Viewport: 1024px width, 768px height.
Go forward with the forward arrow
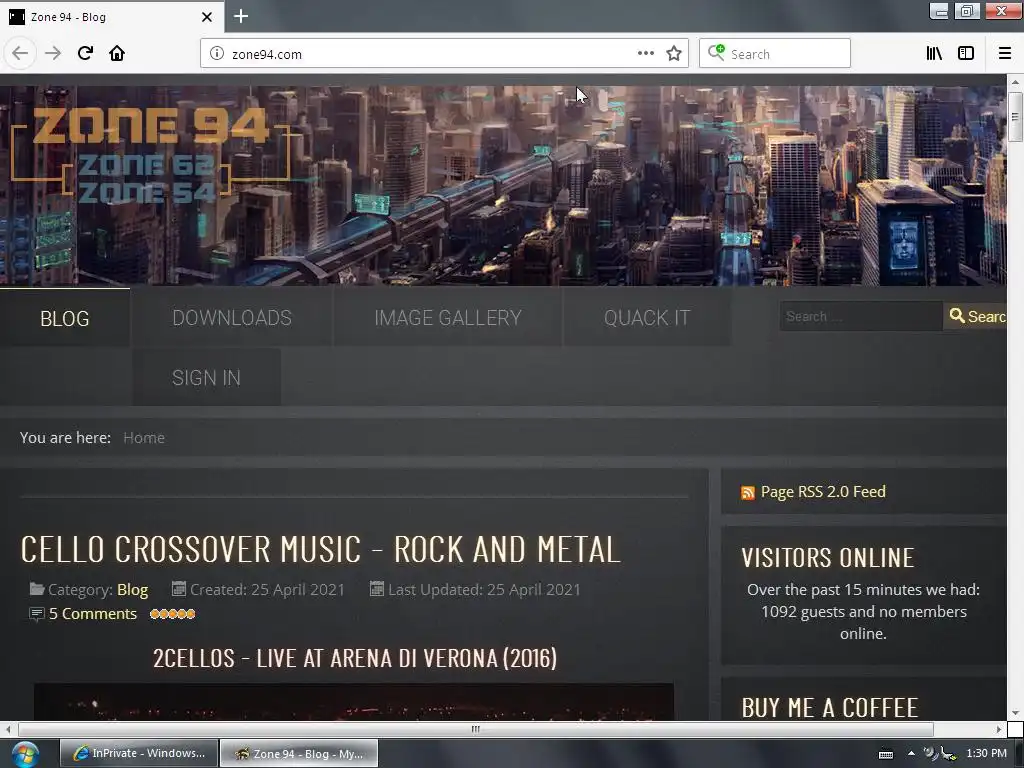(53, 53)
